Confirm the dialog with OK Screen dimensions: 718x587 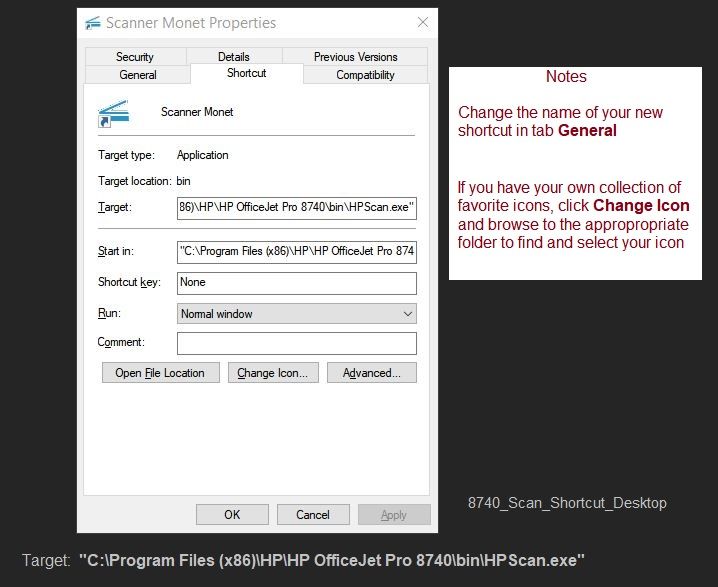click(x=232, y=515)
